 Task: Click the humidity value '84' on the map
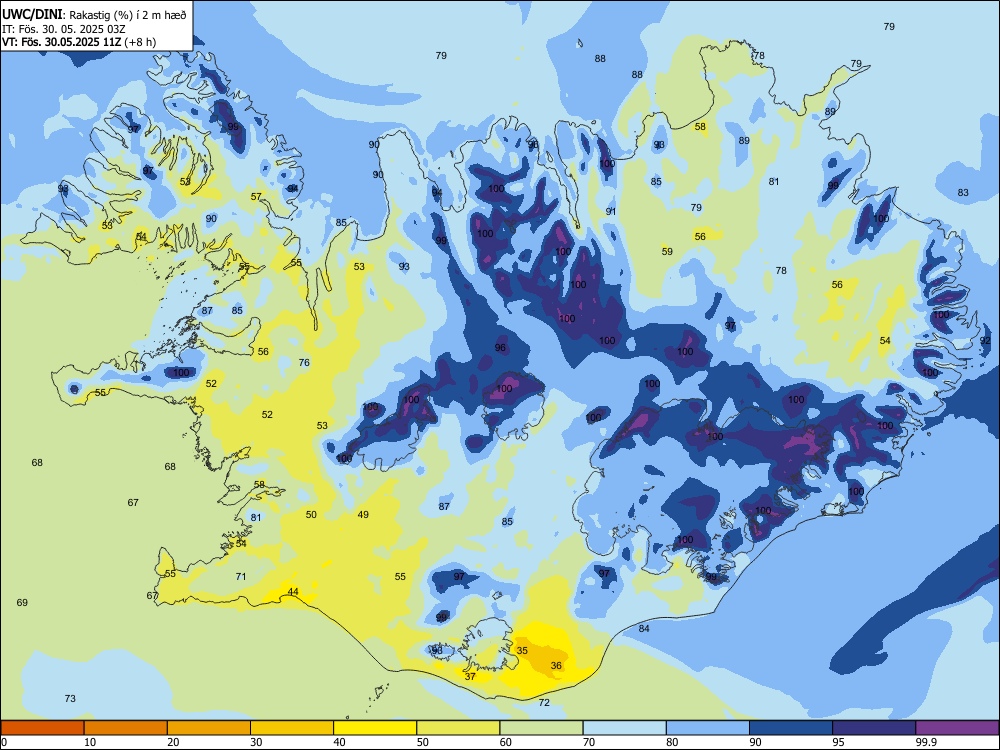(644, 628)
